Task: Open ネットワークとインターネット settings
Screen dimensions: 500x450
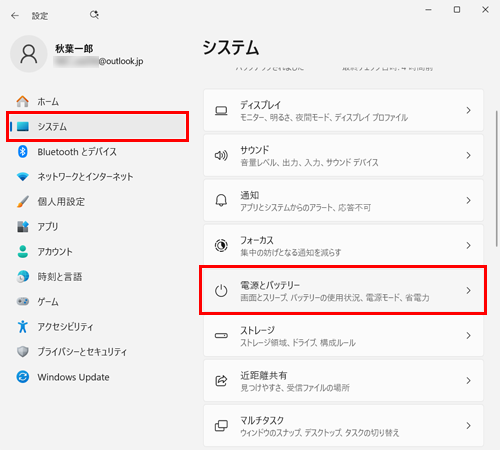Action: (x=97, y=176)
